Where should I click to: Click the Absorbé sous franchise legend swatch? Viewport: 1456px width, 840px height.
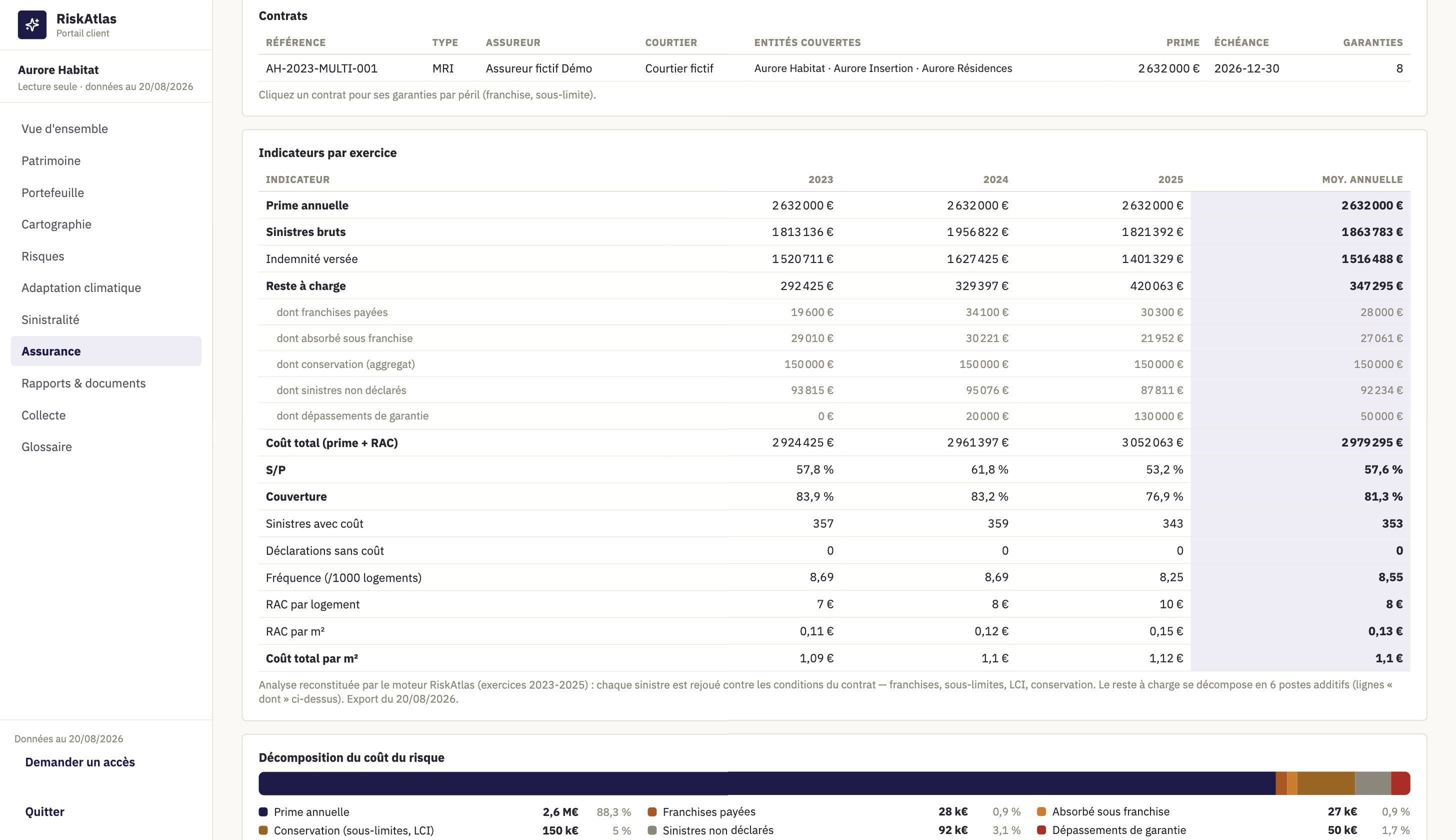(x=1042, y=811)
